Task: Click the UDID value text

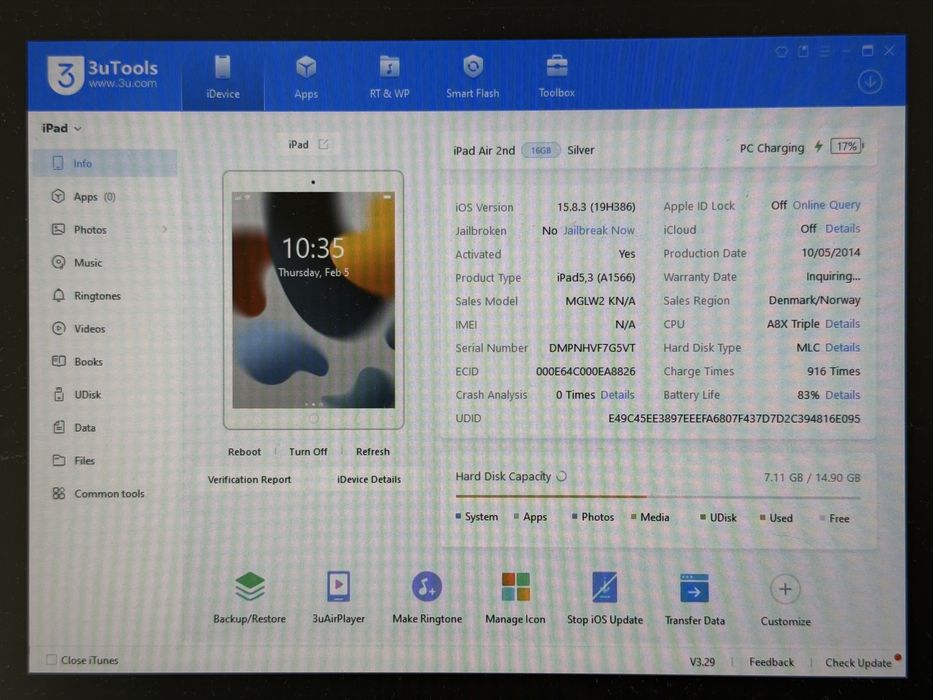Action: click(734, 418)
